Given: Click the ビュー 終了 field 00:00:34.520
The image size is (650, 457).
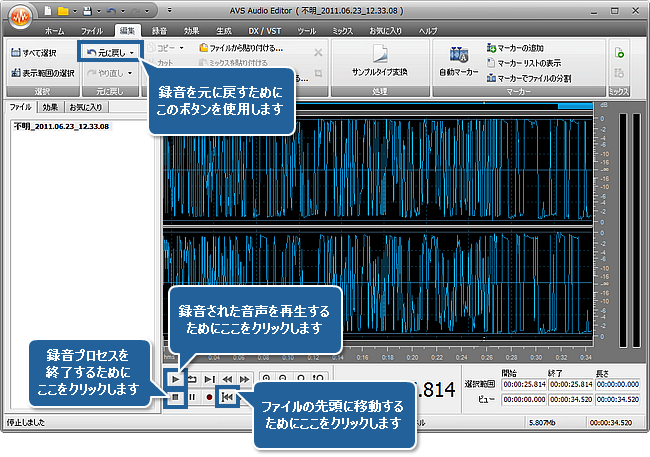Looking at the screenshot, I should 571,399.
